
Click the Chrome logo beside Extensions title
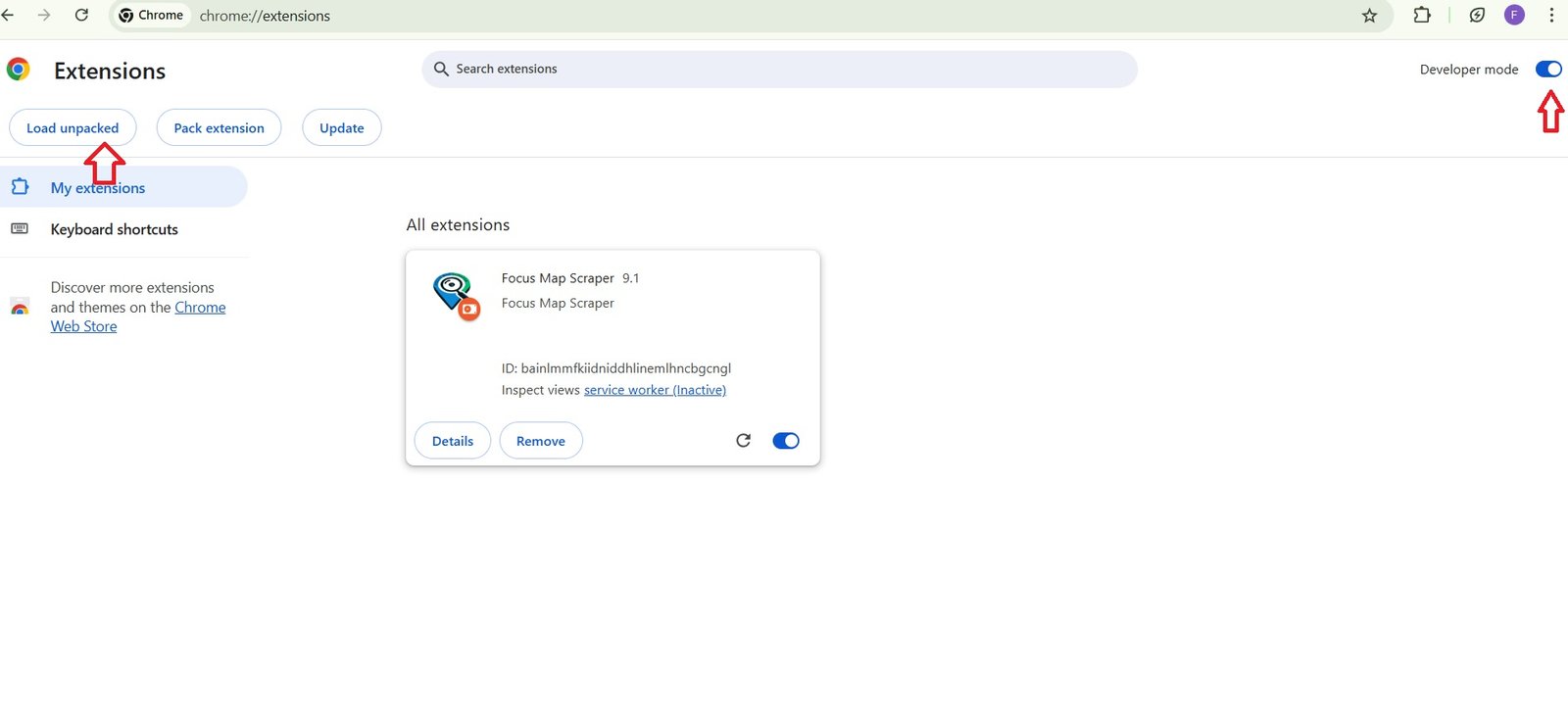(x=18, y=70)
